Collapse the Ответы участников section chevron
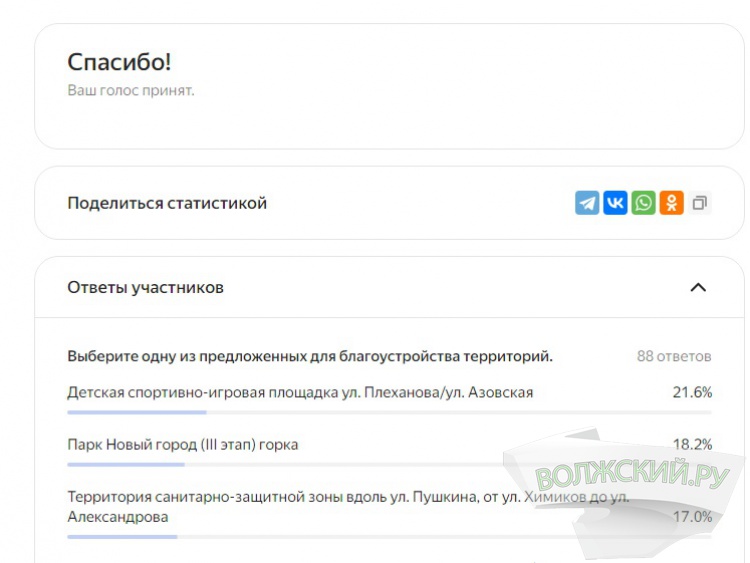The image size is (750, 563). 698,288
